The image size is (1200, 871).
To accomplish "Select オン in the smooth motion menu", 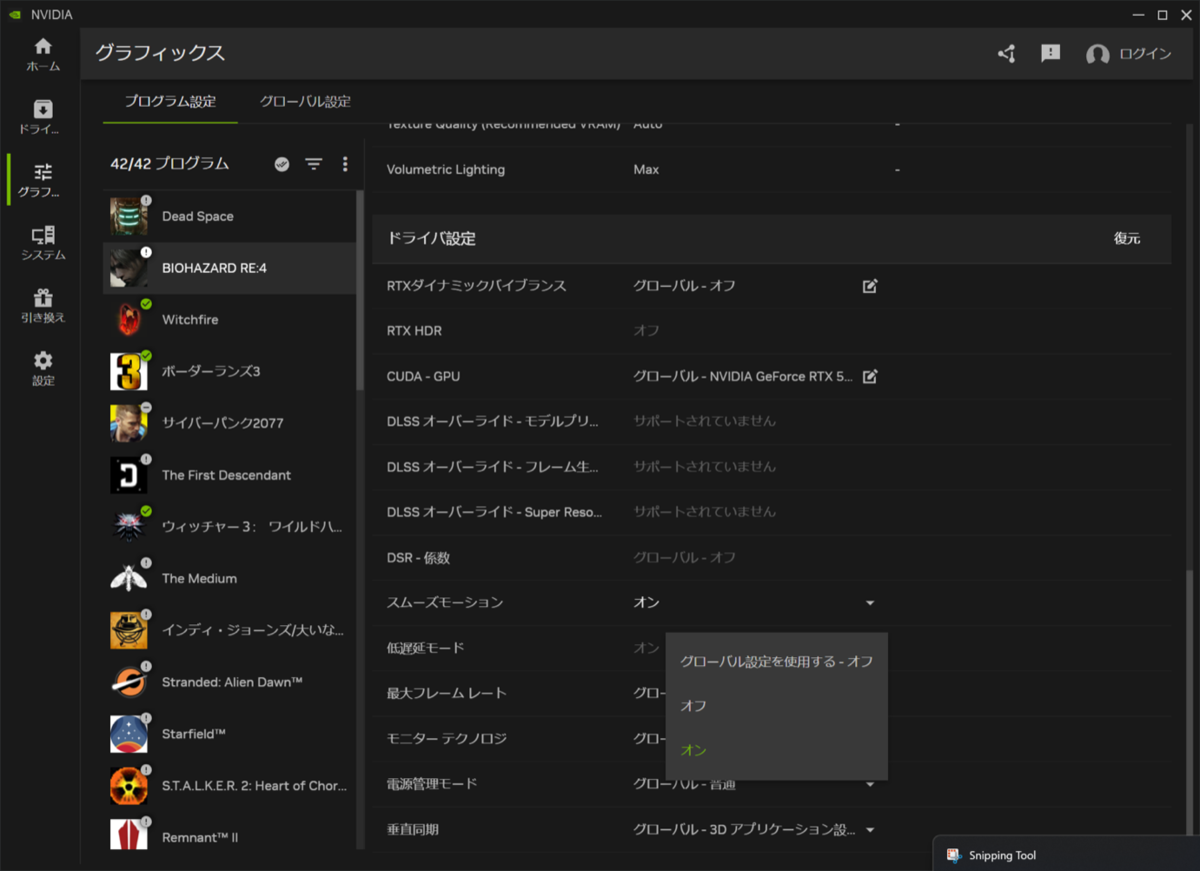I will point(692,750).
